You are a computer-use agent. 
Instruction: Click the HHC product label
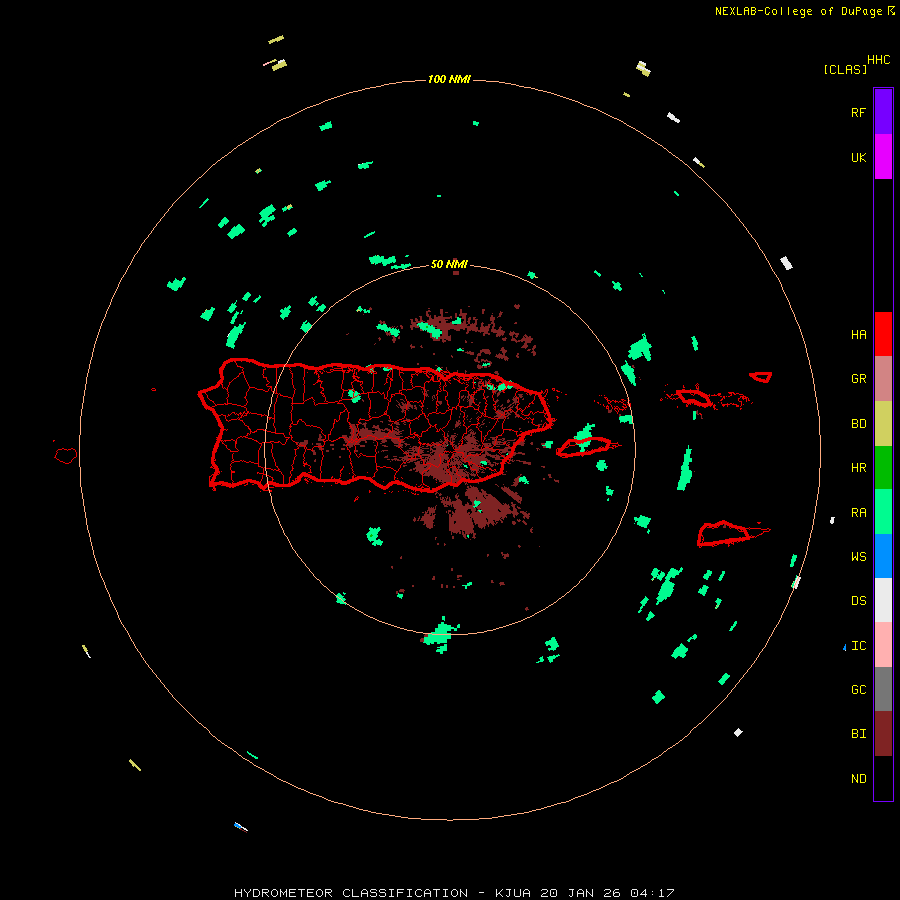point(878,60)
